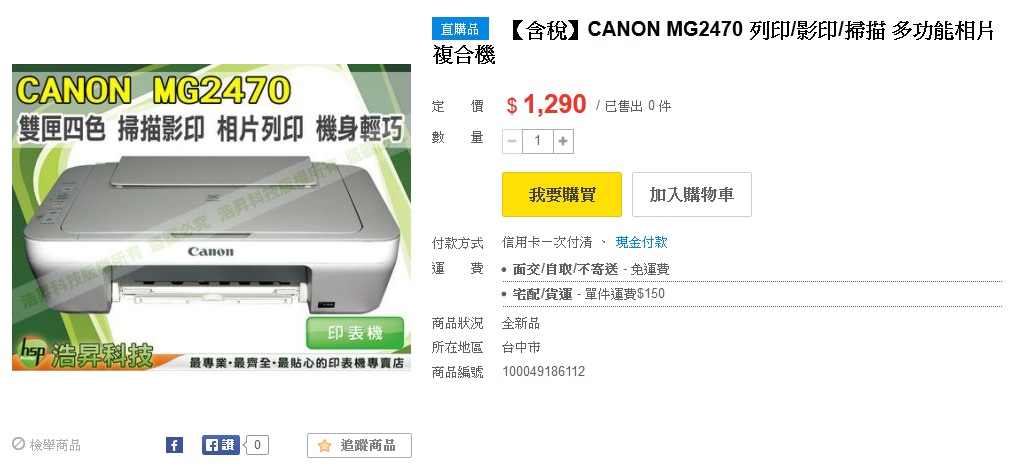
Task: Click the star icon on 追蹤商品
Action: 325,446
